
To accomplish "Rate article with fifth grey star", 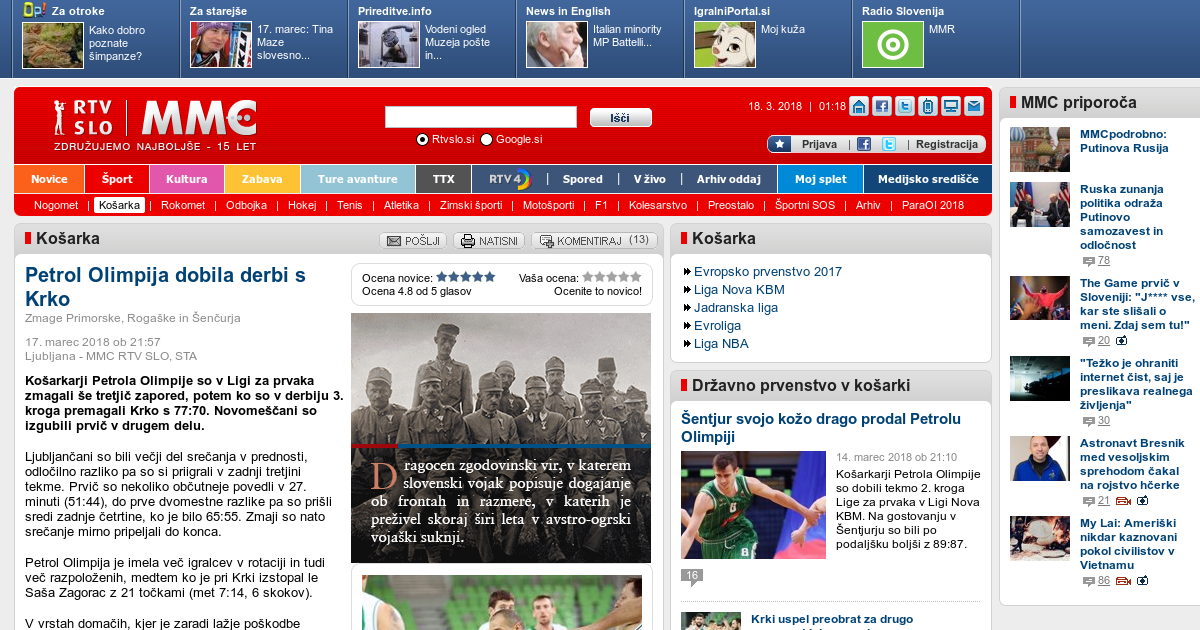I will [x=636, y=277].
